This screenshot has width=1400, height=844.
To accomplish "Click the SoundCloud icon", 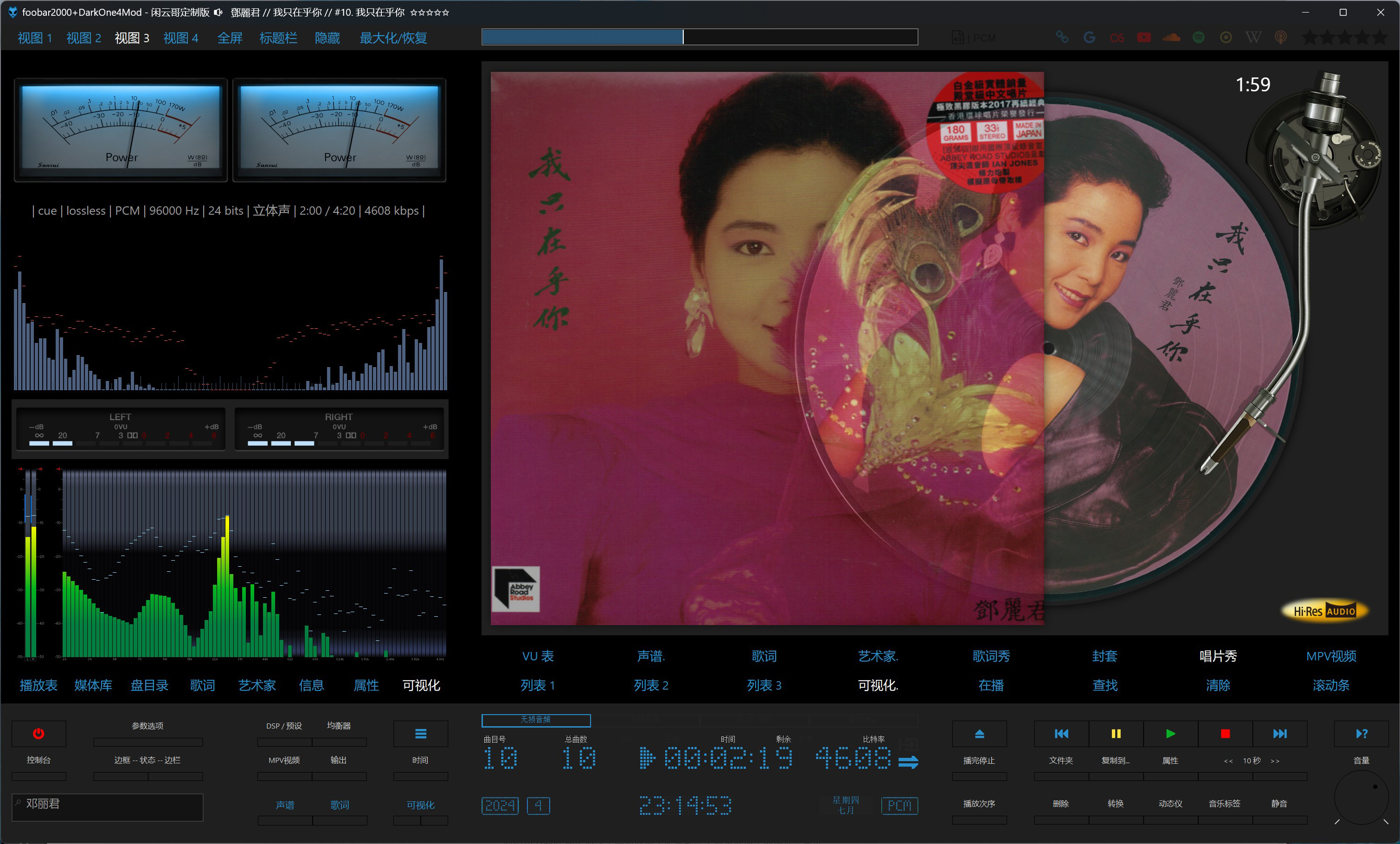I will 1171,38.
